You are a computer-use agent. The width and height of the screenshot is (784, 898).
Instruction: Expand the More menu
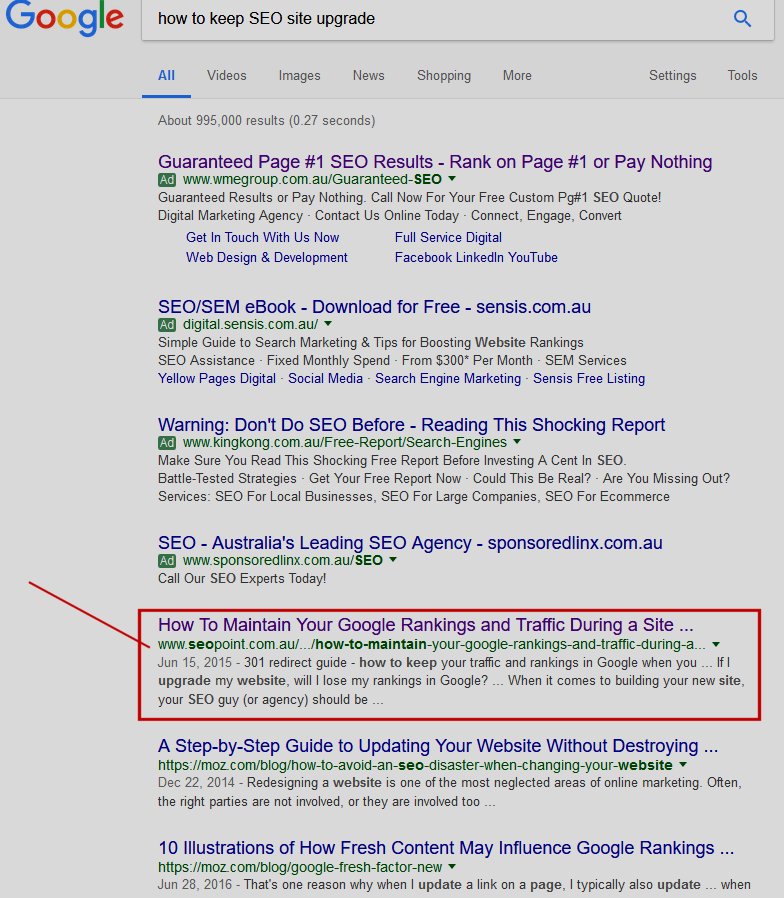click(517, 76)
